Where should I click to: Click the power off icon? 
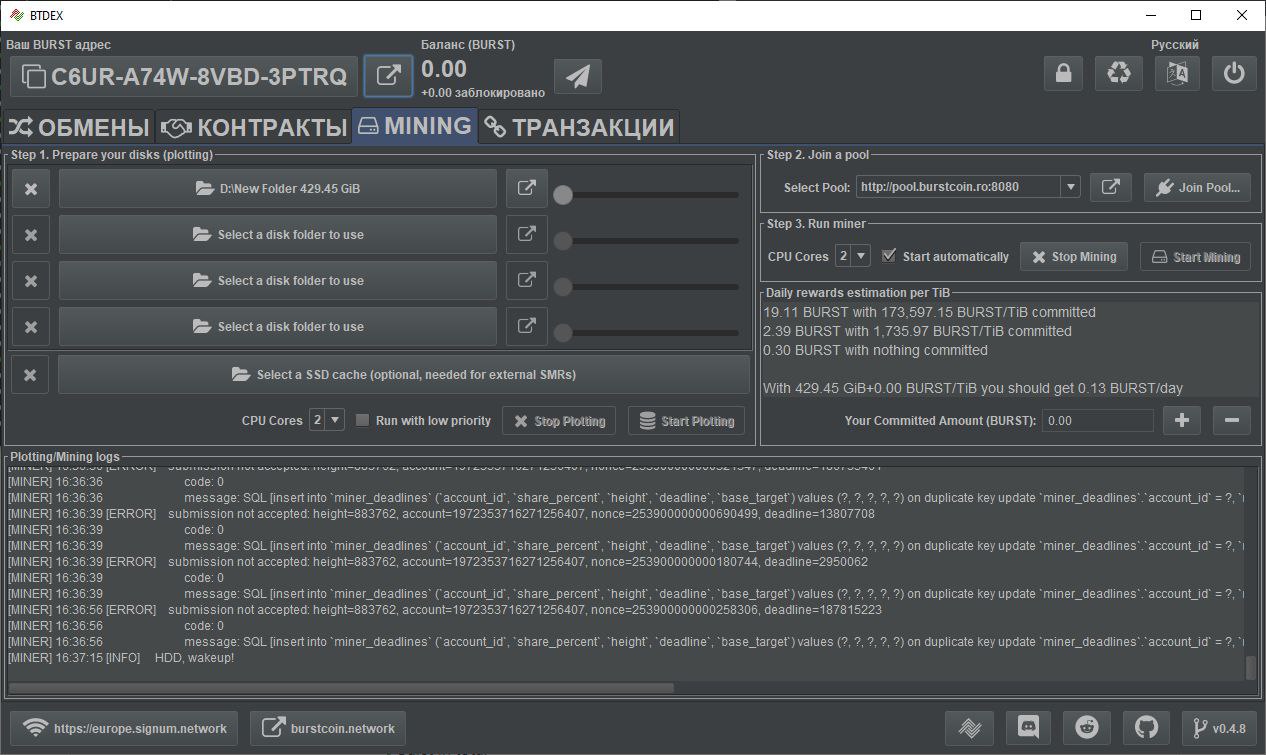point(1234,74)
